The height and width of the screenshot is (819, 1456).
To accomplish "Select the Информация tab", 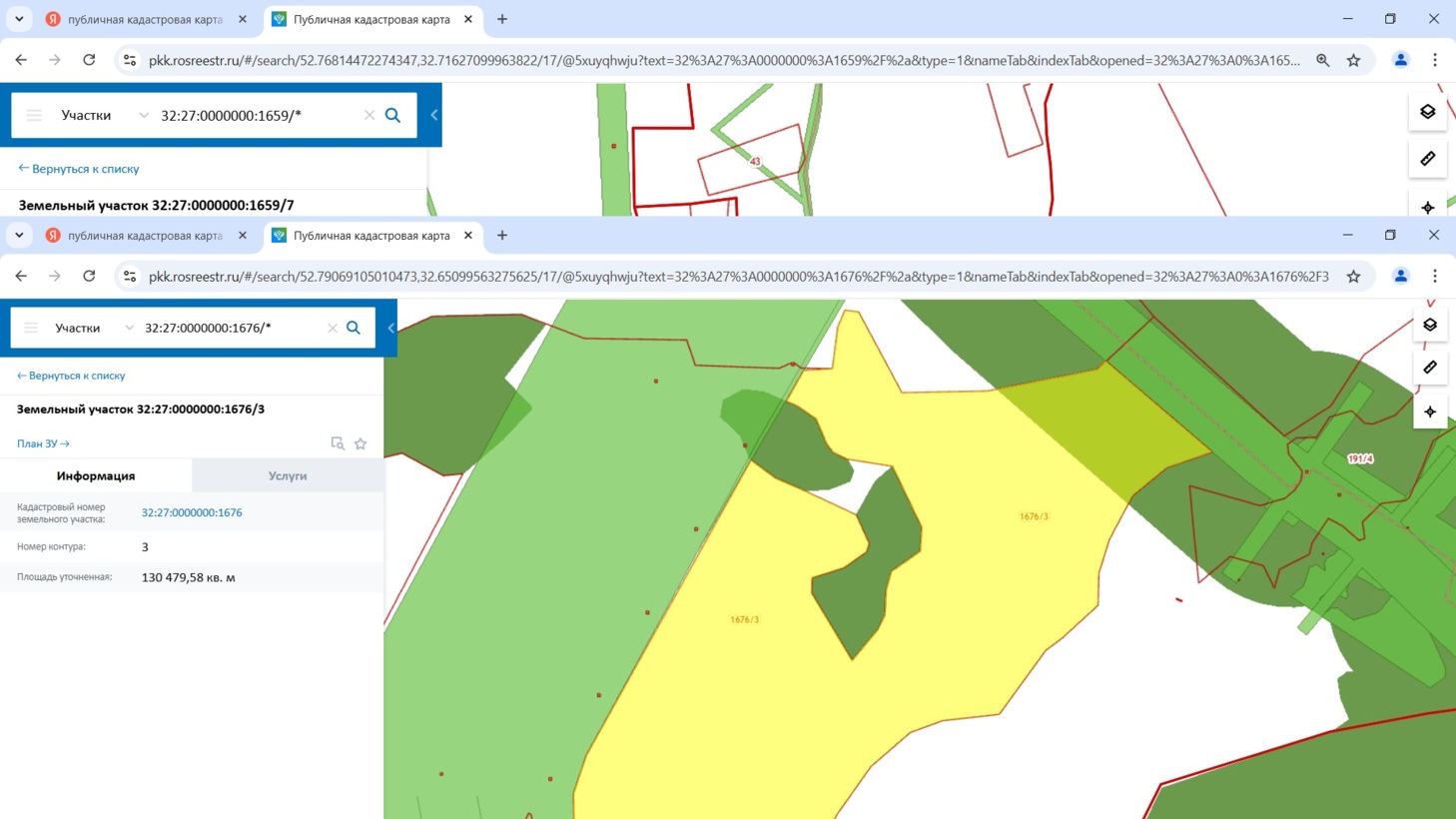I will coord(96,476).
